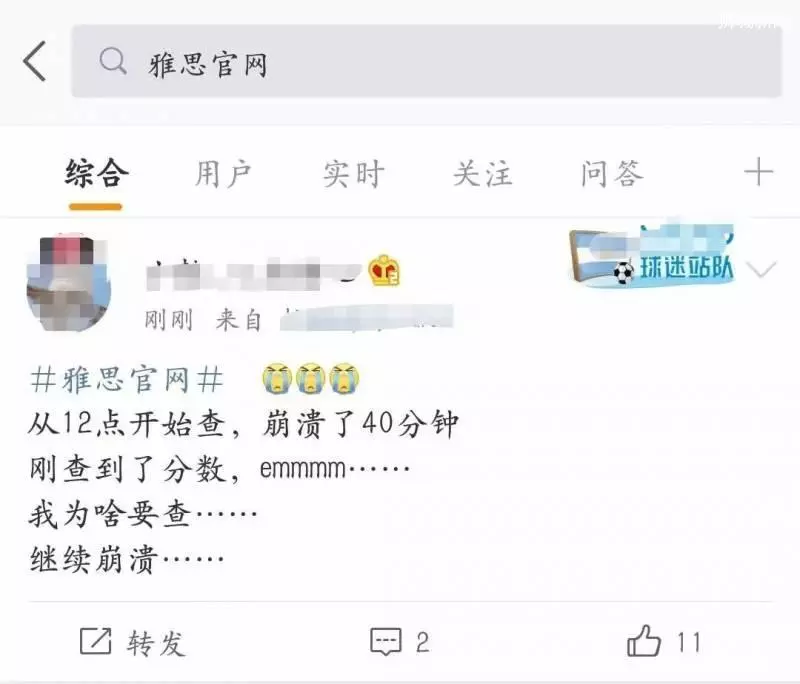The height and width of the screenshot is (684, 800).
Task: Tap the repost share icon
Action: click(x=95, y=641)
